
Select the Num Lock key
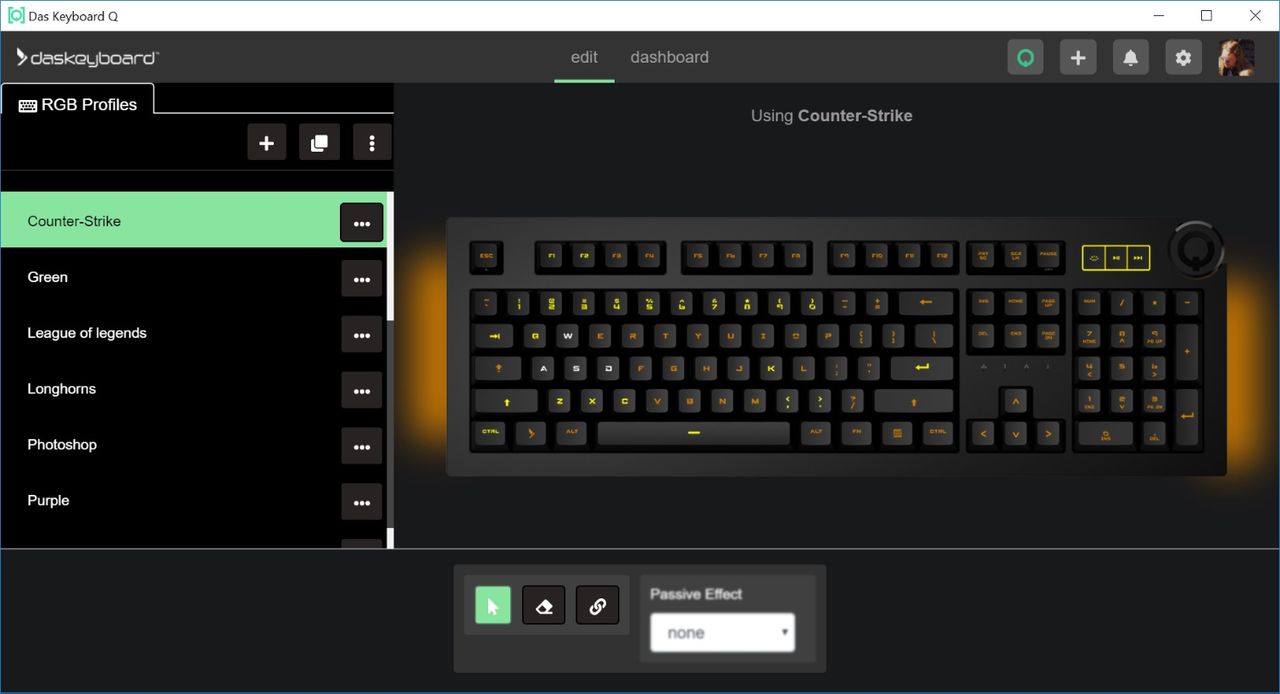[x=1090, y=303]
